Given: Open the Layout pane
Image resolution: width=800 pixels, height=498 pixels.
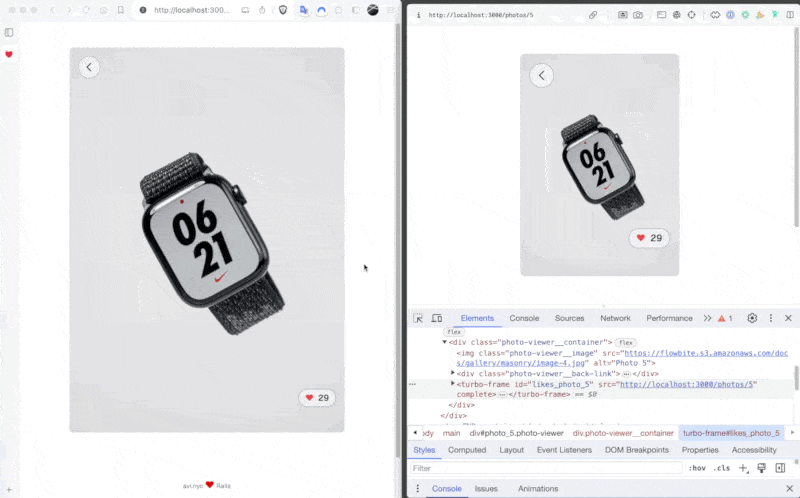Looking at the screenshot, I should coord(511,450).
